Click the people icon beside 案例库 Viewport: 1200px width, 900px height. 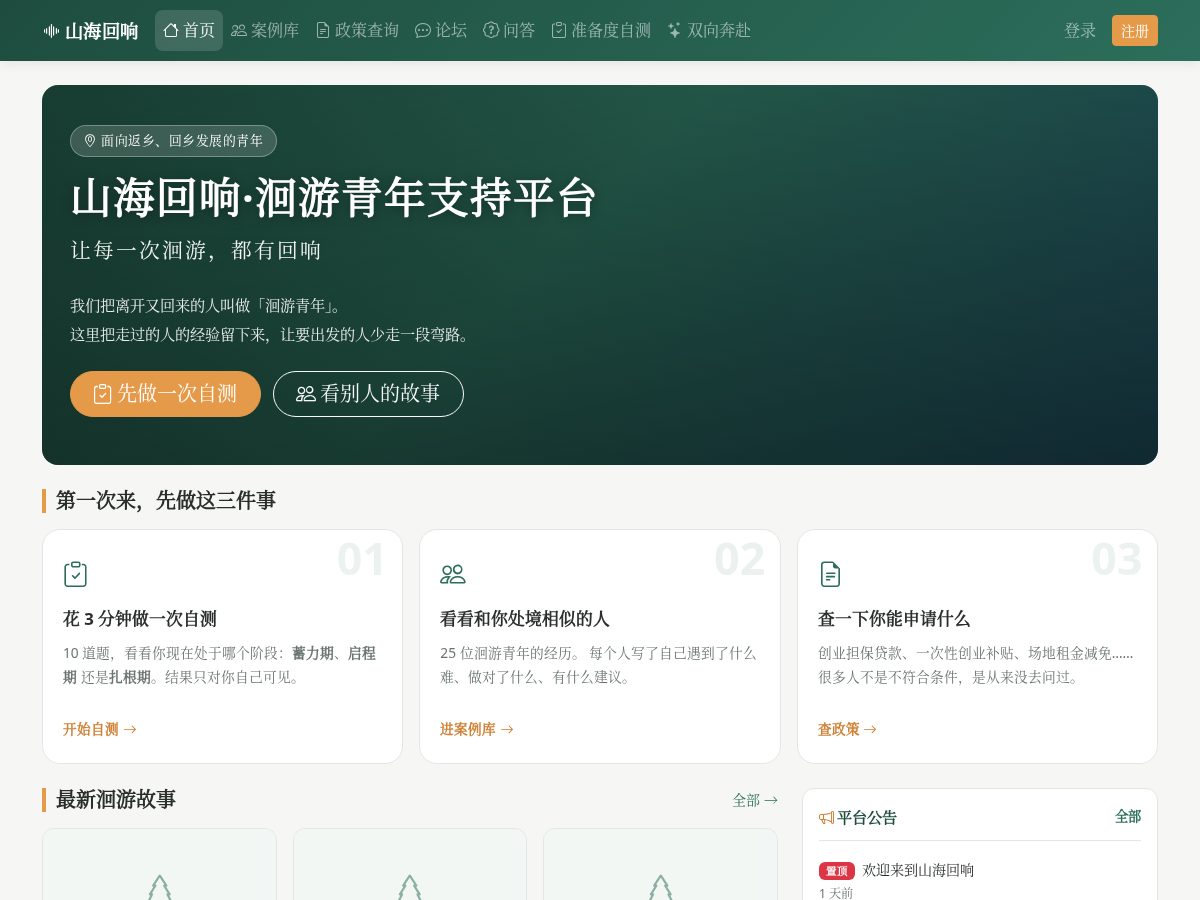click(239, 30)
